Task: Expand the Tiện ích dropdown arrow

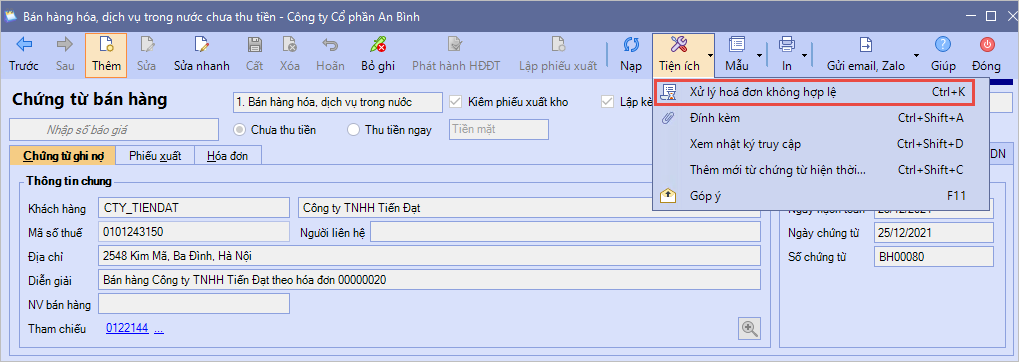Action: [710, 55]
